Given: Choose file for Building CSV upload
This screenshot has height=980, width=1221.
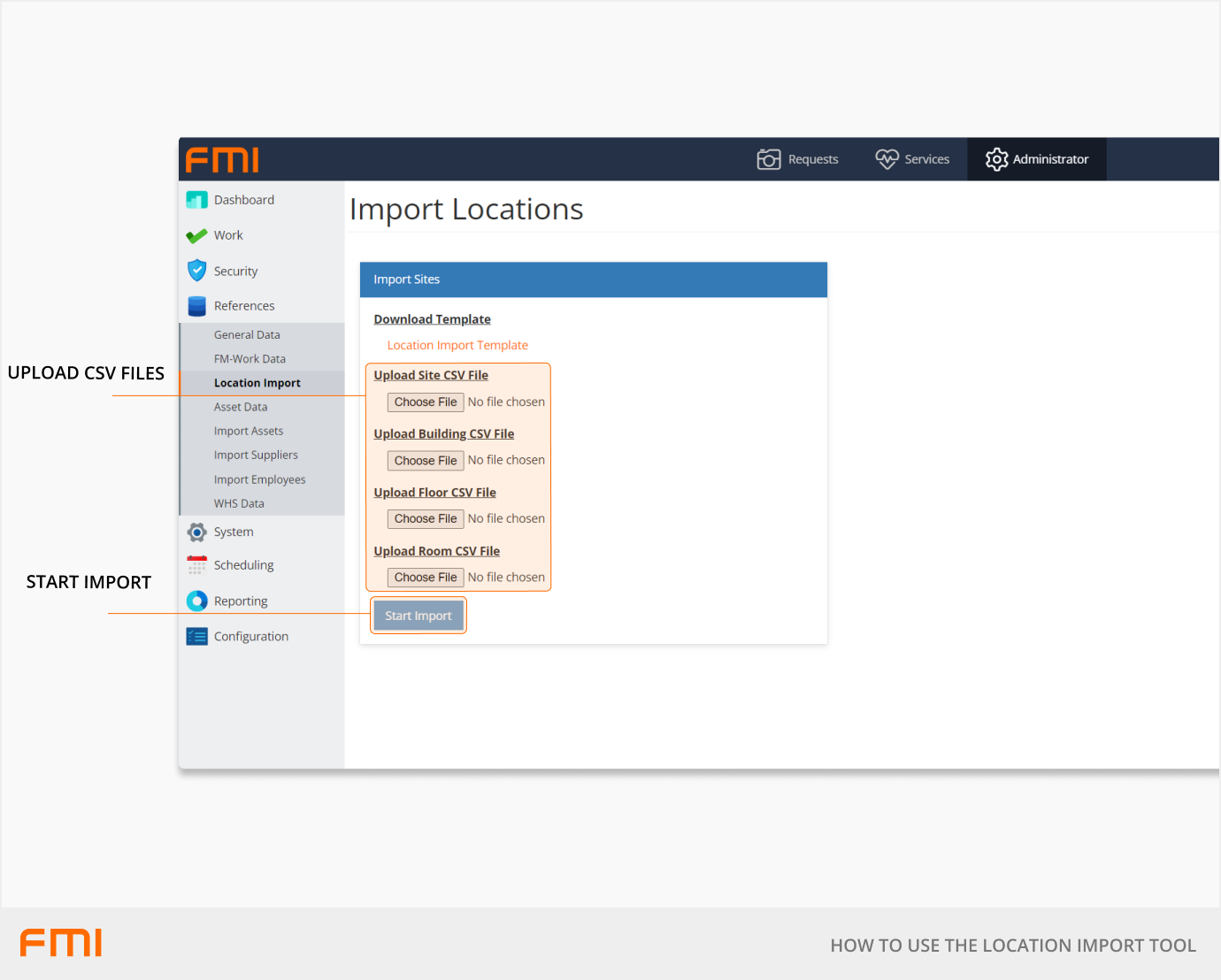Looking at the screenshot, I should point(426,461).
